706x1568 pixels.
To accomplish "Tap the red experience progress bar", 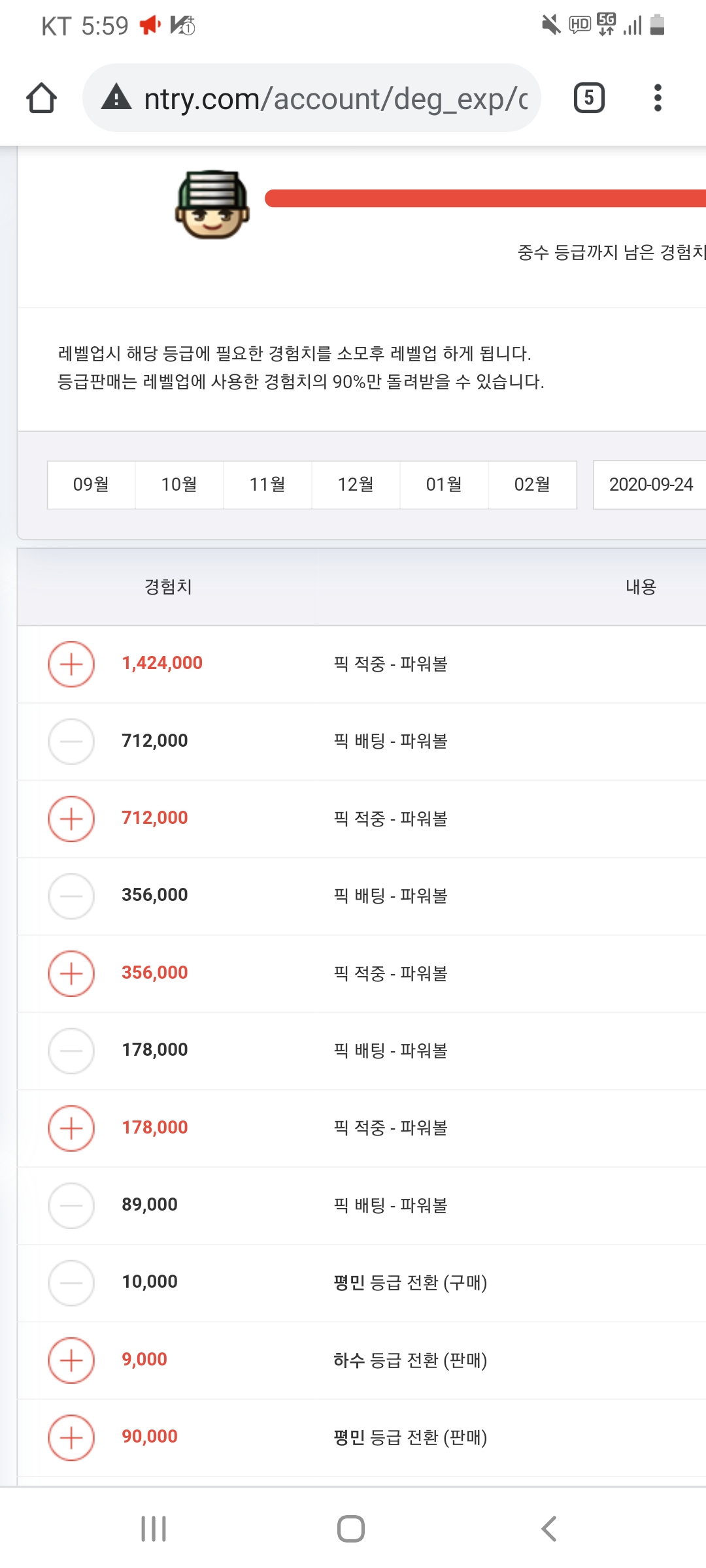I will [x=485, y=199].
